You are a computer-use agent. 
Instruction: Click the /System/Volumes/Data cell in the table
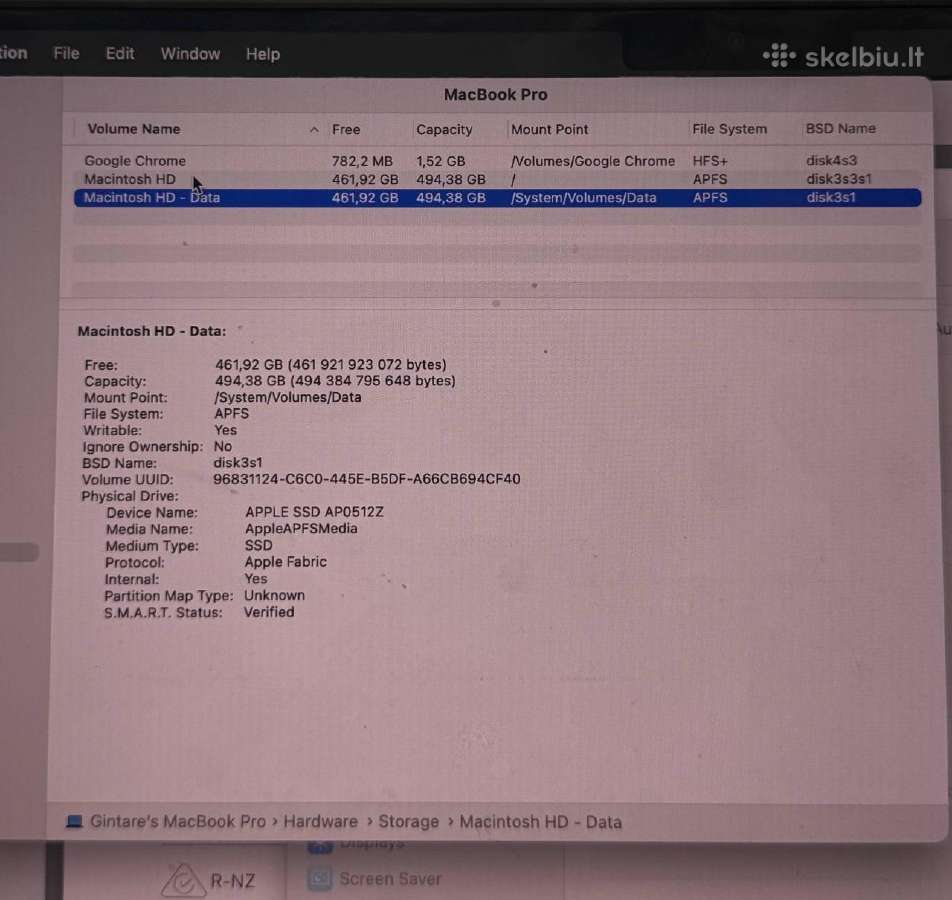click(583, 197)
